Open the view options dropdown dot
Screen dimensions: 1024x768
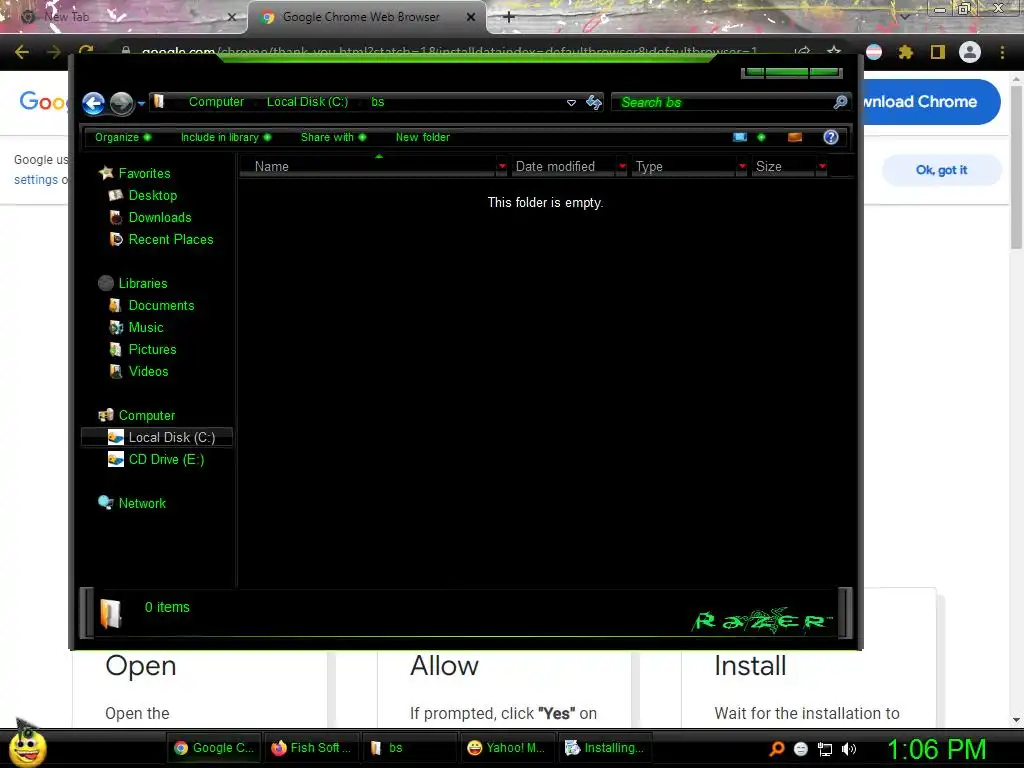tap(761, 137)
